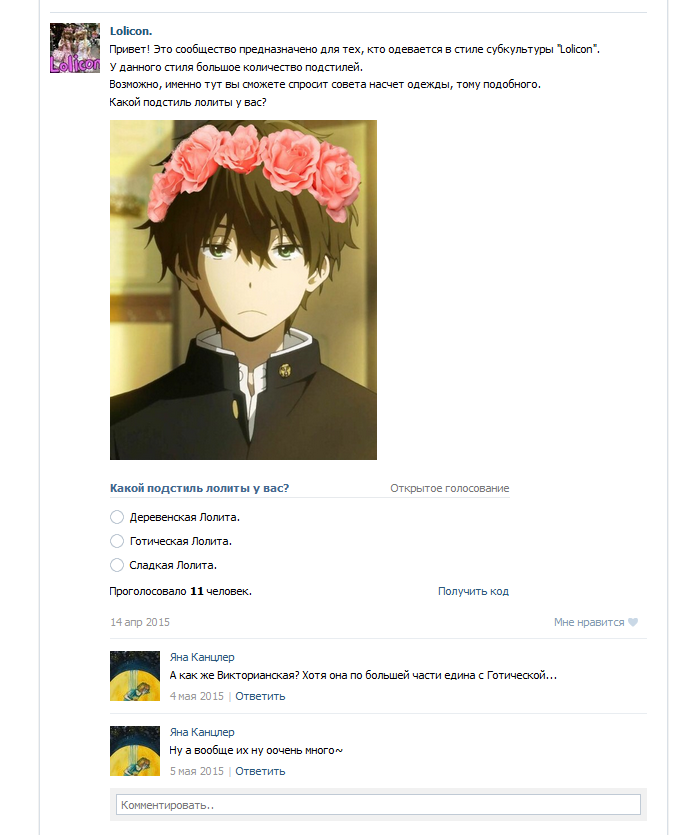Open the post date 14 апр 2015
The width and height of the screenshot is (677, 835).
[x=140, y=622]
